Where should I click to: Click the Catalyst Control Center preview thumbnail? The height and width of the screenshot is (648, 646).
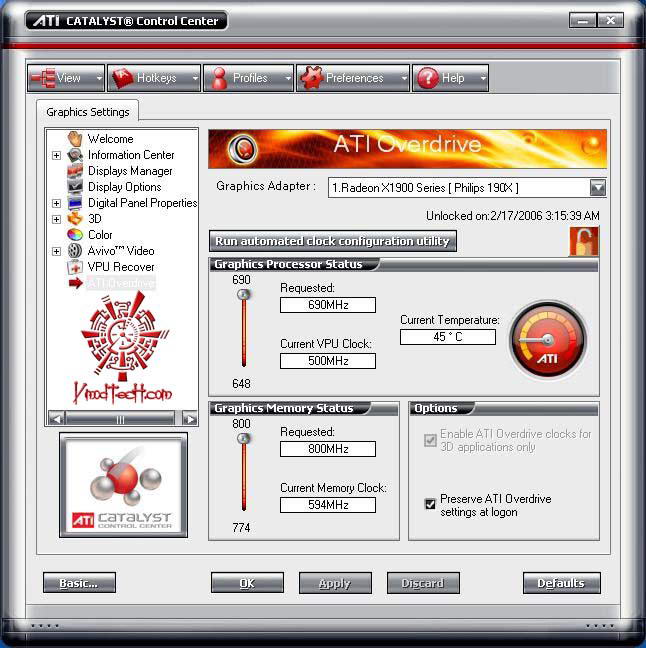(x=123, y=485)
